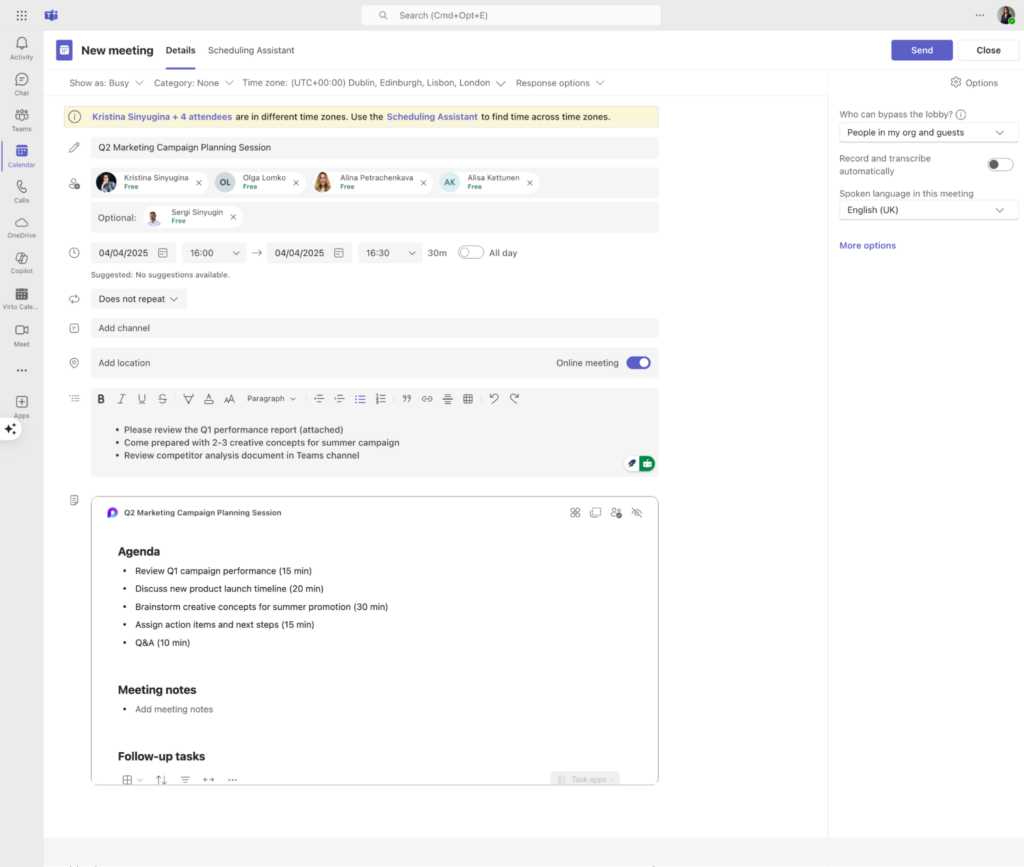Apply bold formatting in description editor
The height and width of the screenshot is (867, 1024).
point(101,399)
